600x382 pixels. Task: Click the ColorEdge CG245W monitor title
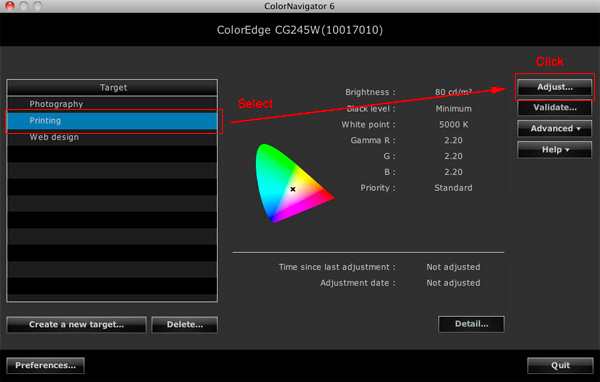coord(300,30)
